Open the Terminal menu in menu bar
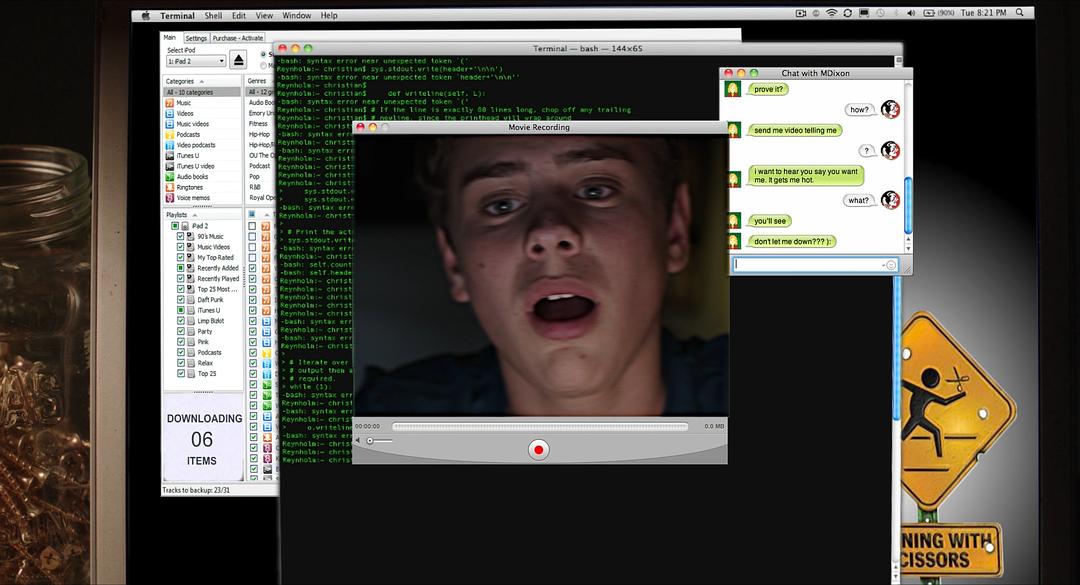Screen dimensions: 1080x585 coord(177,15)
